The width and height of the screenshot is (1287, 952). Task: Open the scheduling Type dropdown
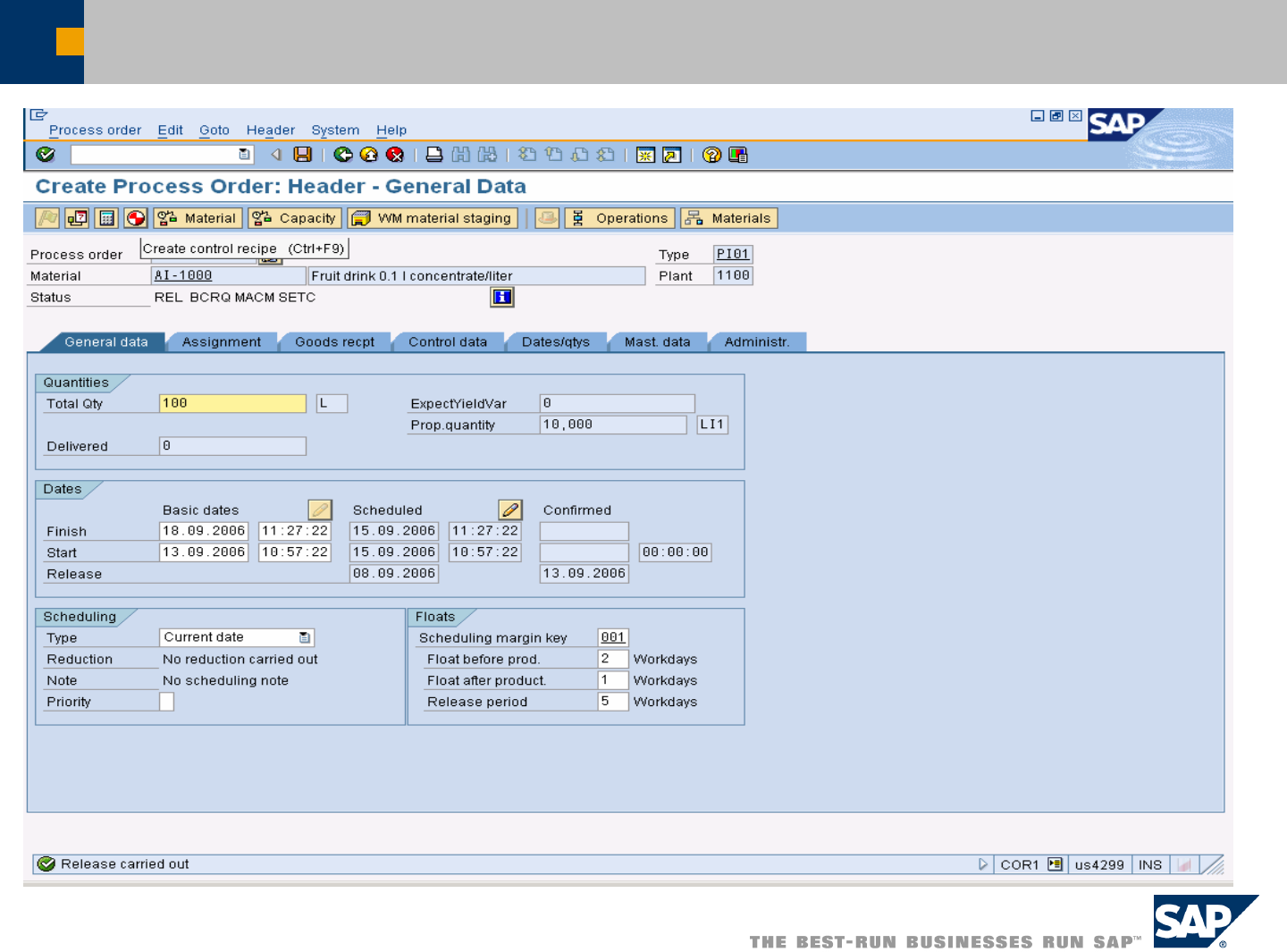point(305,637)
